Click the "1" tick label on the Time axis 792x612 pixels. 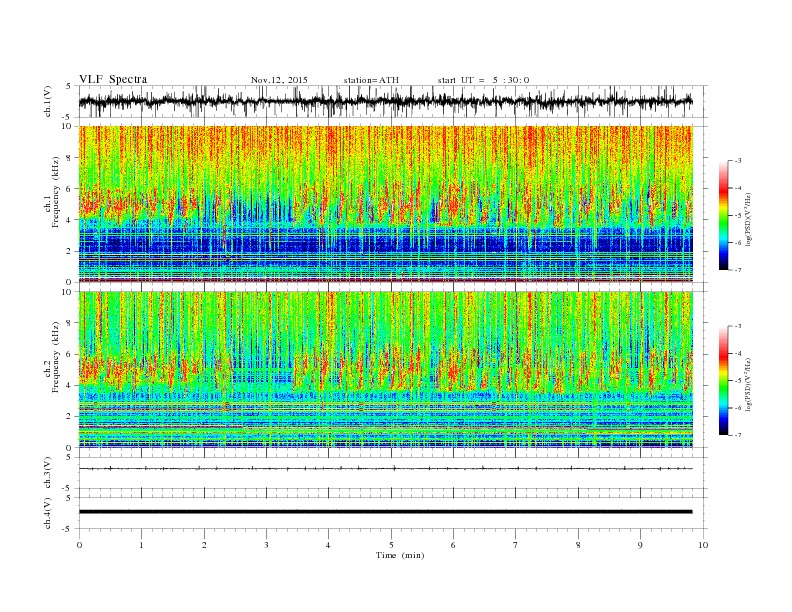141,545
